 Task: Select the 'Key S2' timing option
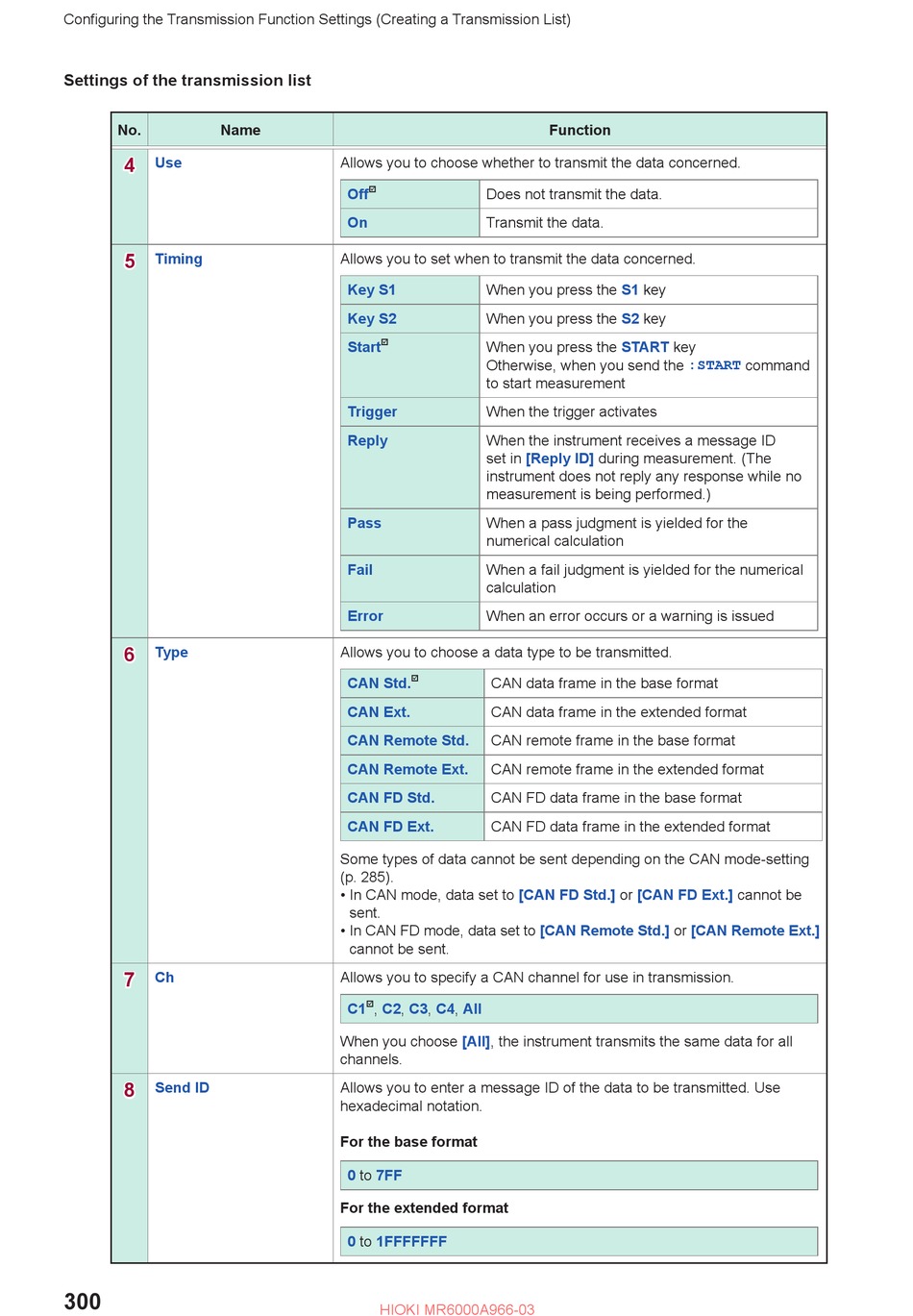coord(372,319)
